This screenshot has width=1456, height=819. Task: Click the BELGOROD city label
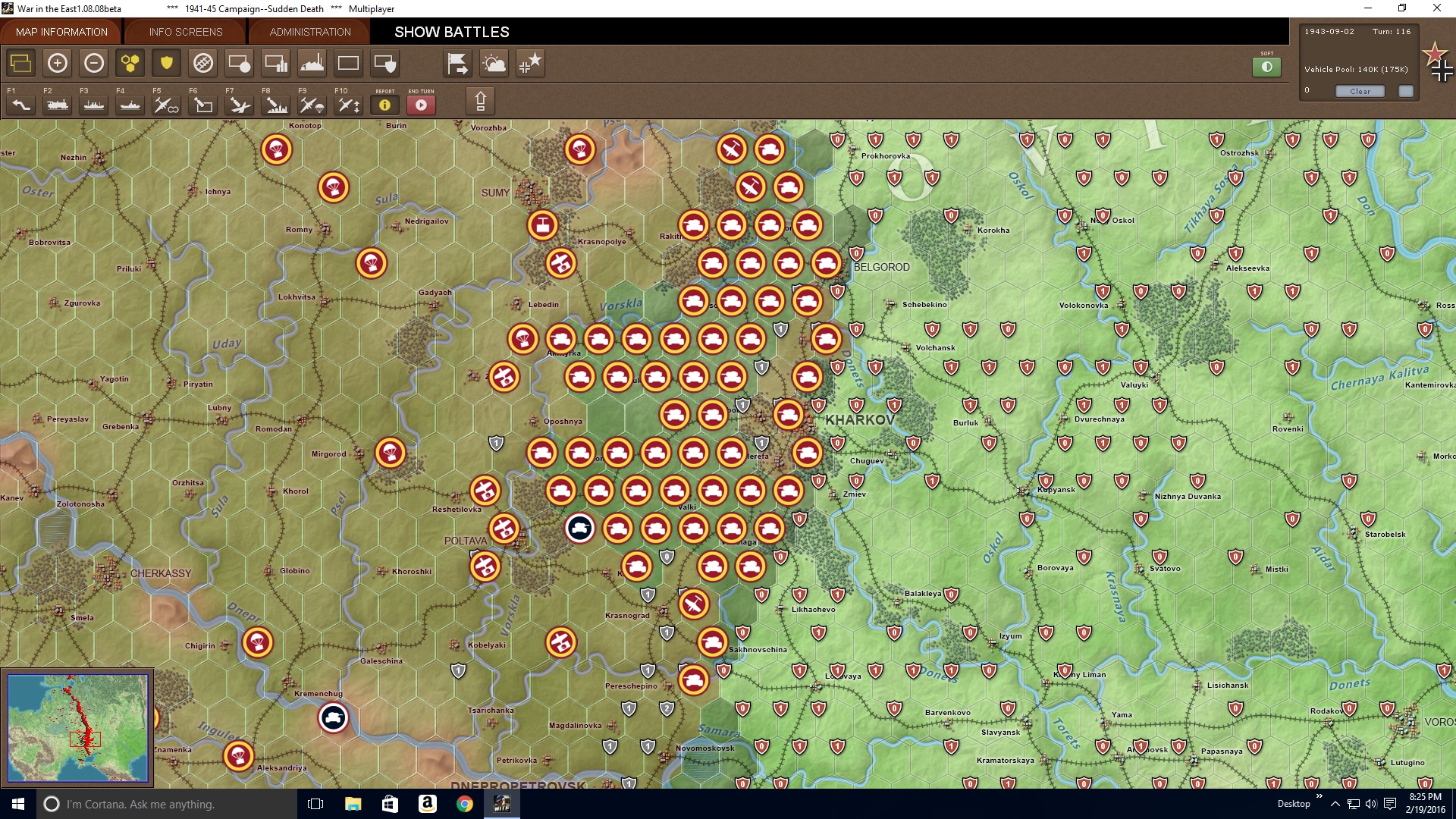tap(881, 267)
